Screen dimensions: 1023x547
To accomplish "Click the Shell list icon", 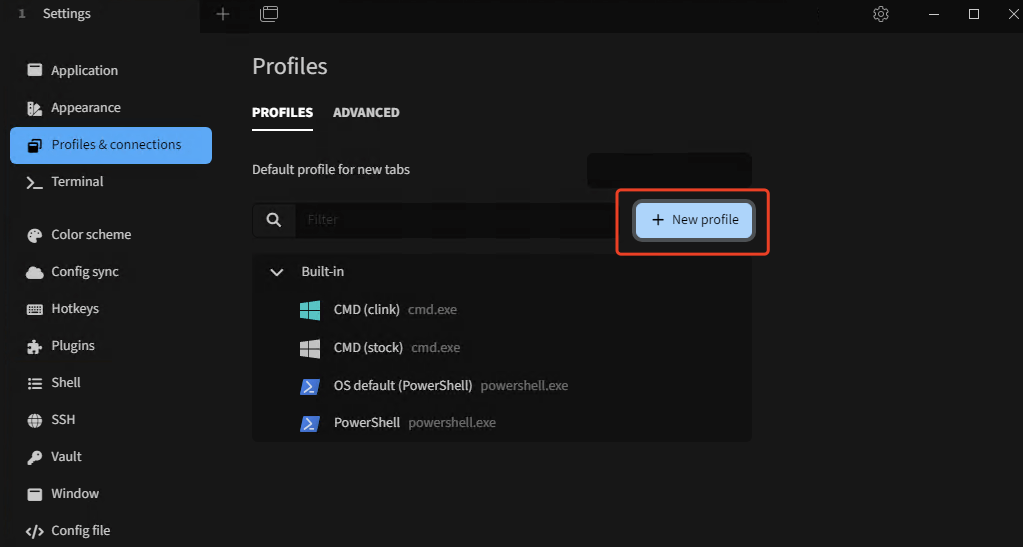I will point(35,383).
